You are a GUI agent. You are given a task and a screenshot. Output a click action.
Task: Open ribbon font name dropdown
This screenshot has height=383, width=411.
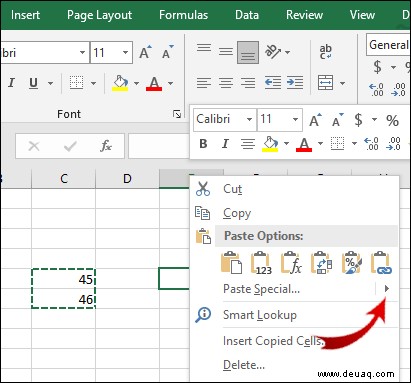pos(82,52)
